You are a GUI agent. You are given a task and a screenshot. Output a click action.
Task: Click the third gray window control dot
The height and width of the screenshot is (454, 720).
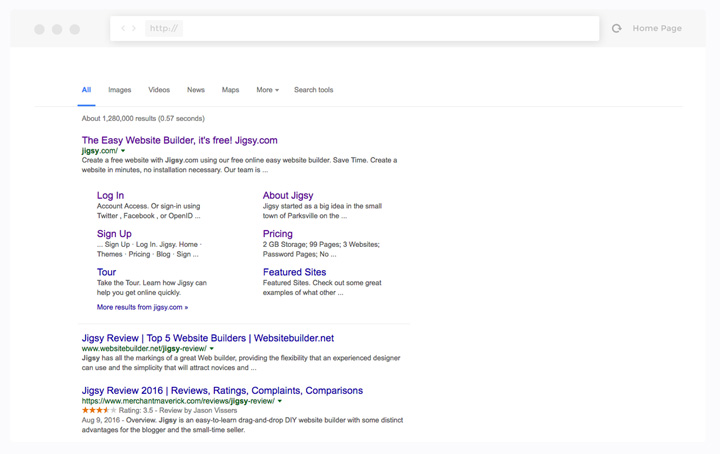point(75,29)
